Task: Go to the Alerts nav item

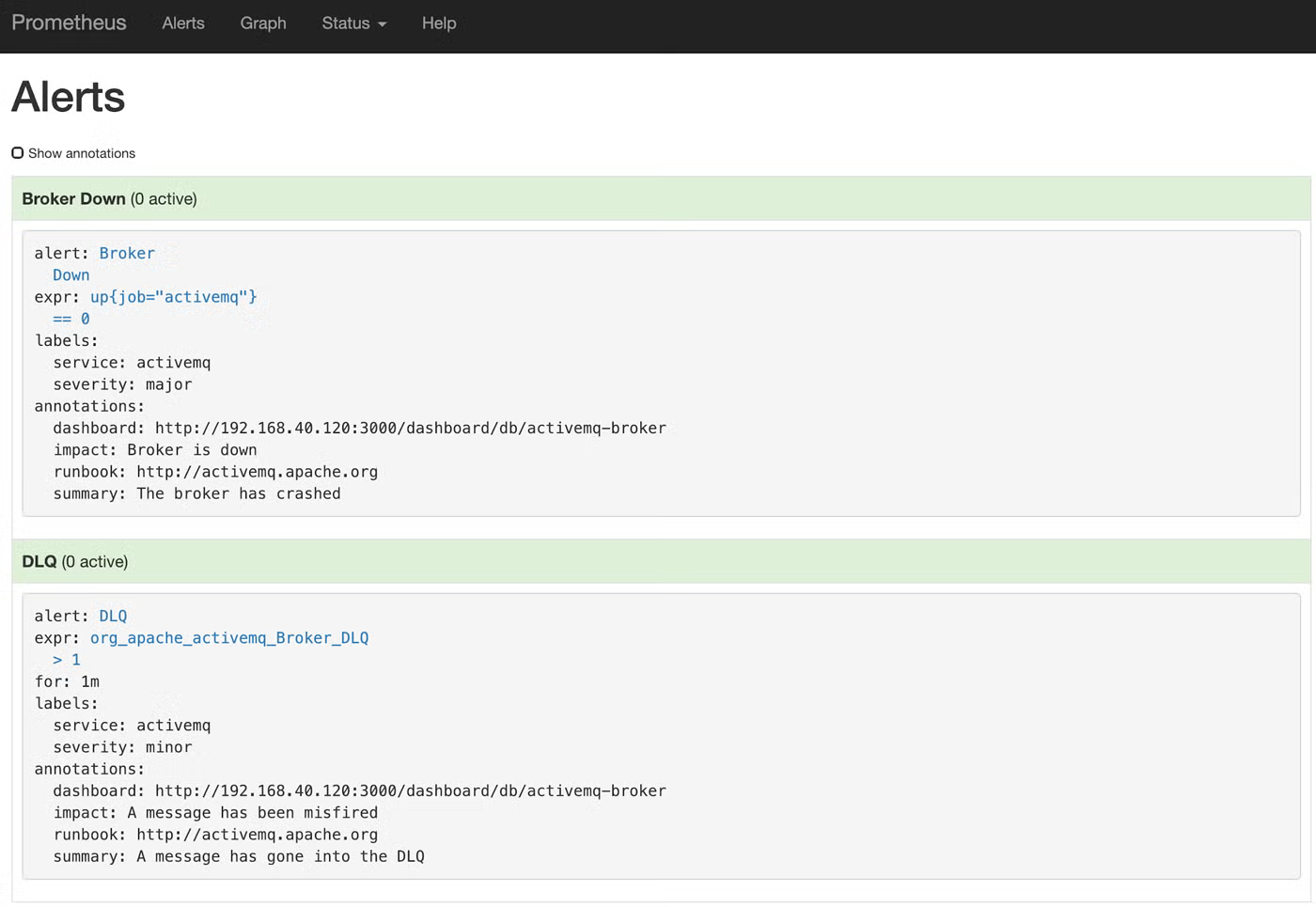Action: pyautogui.click(x=183, y=23)
